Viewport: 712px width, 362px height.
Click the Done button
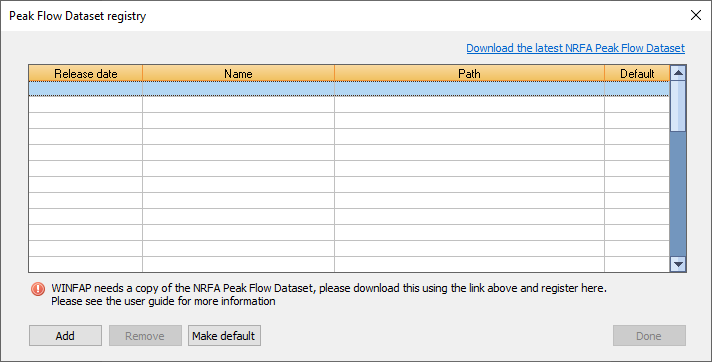pyautogui.click(x=649, y=336)
